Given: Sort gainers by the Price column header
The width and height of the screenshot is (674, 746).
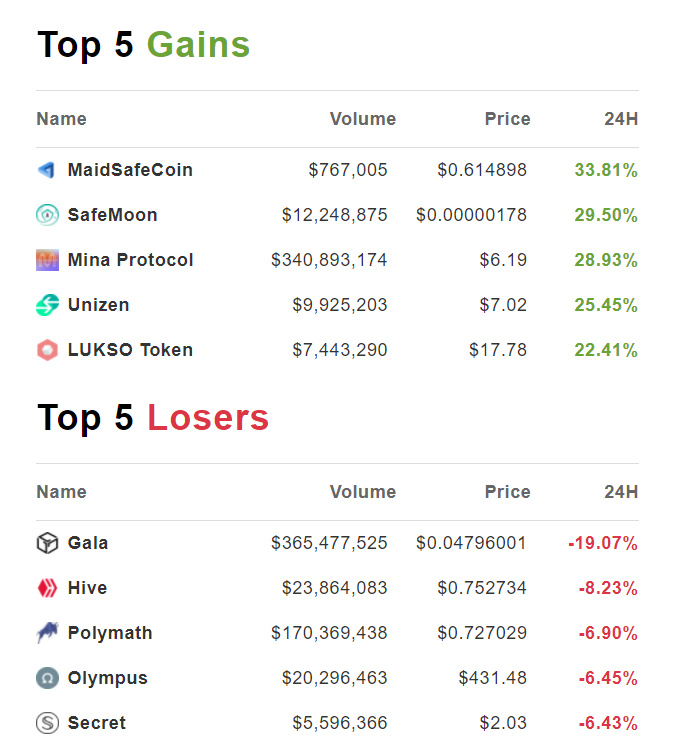Looking at the screenshot, I should [508, 119].
